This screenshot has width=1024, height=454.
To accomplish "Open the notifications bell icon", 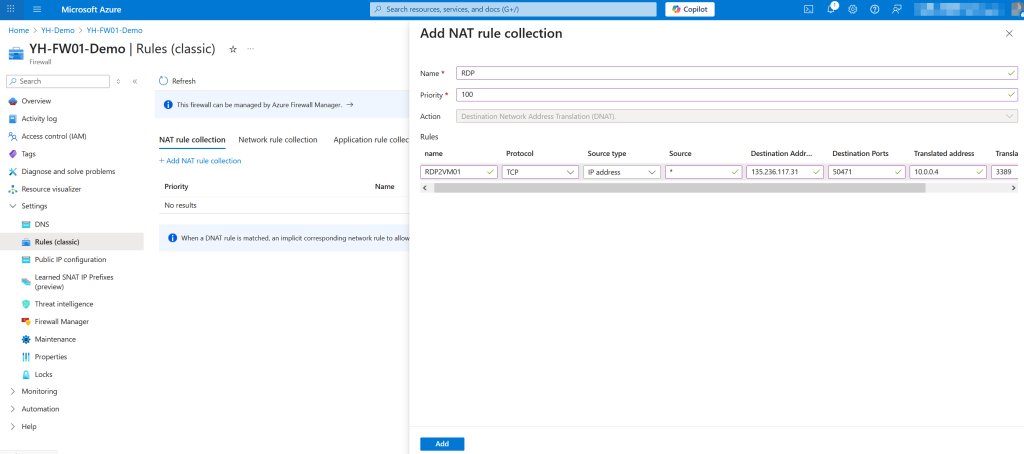I will (831, 9).
